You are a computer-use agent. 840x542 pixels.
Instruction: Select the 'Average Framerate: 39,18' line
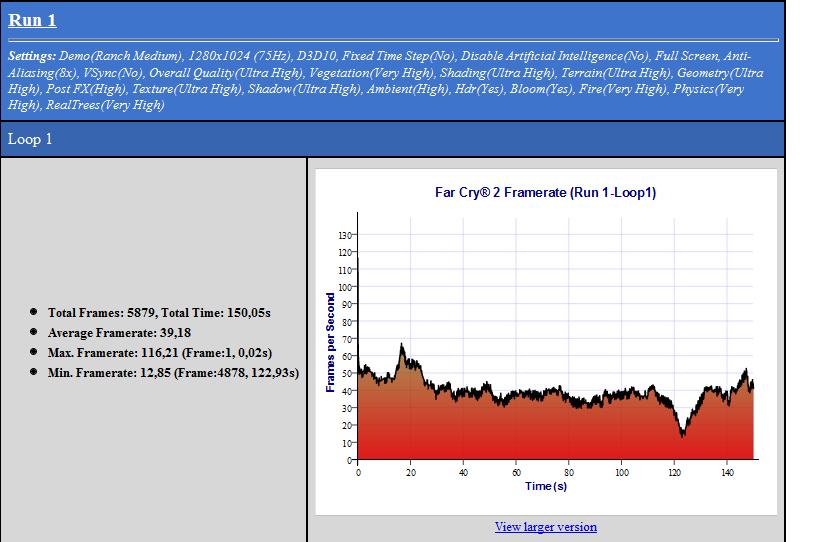coord(119,333)
